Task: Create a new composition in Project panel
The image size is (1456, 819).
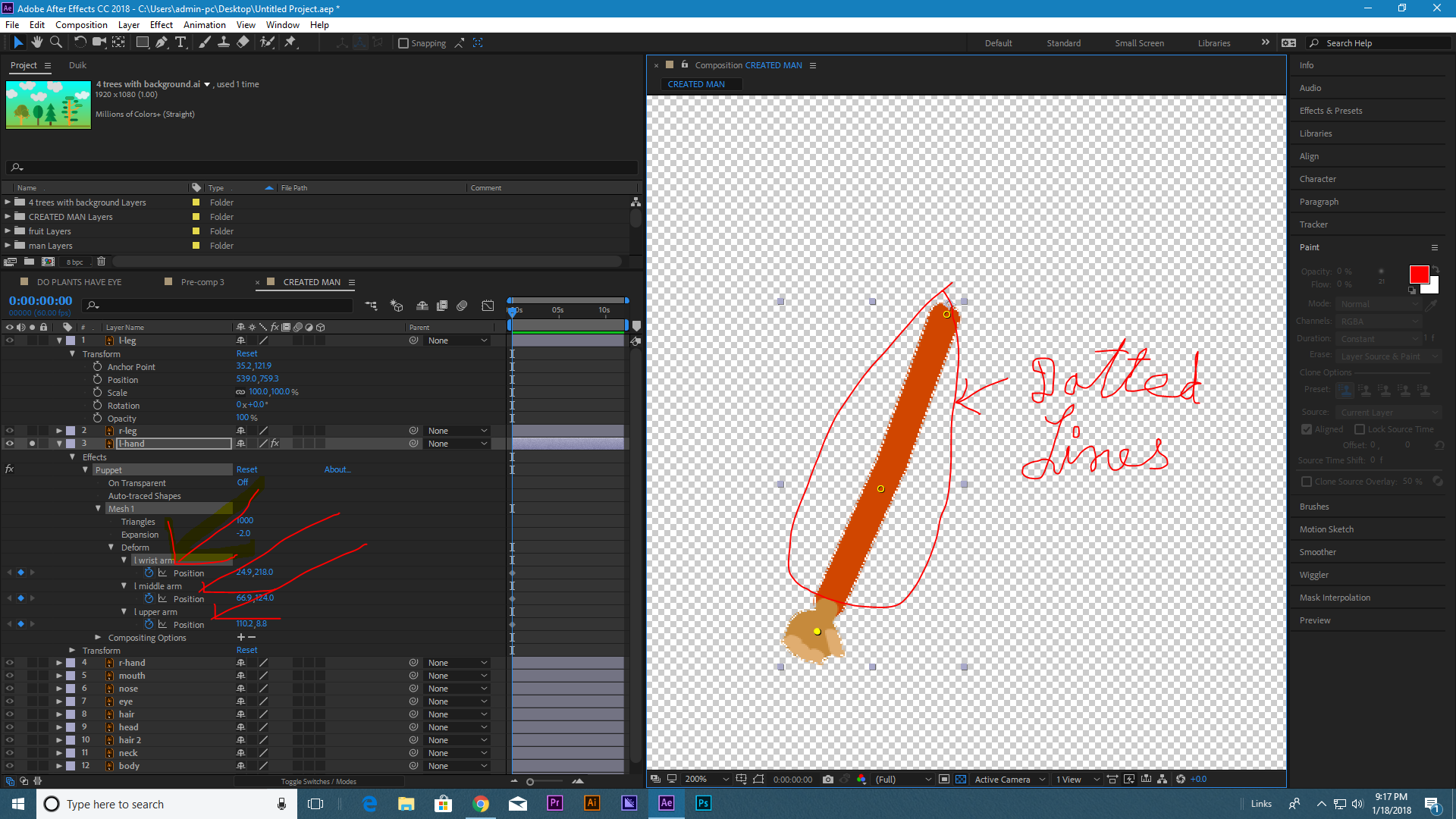Action: click(48, 262)
